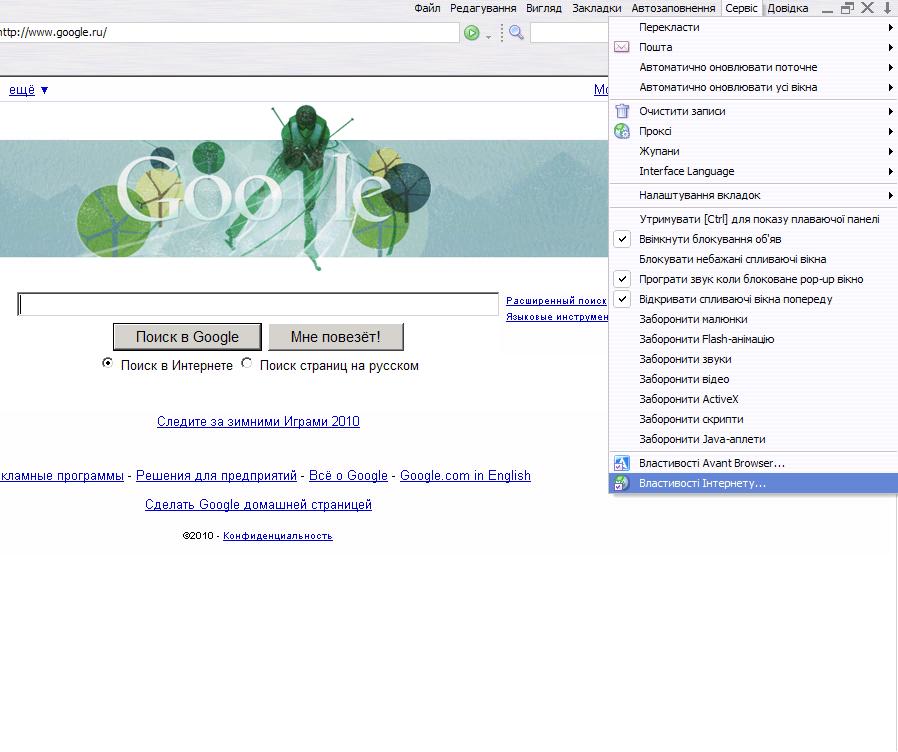898x752 pixels.
Task: Click the Internet properties icon at menu bottom
Action: tap(622, 483)
